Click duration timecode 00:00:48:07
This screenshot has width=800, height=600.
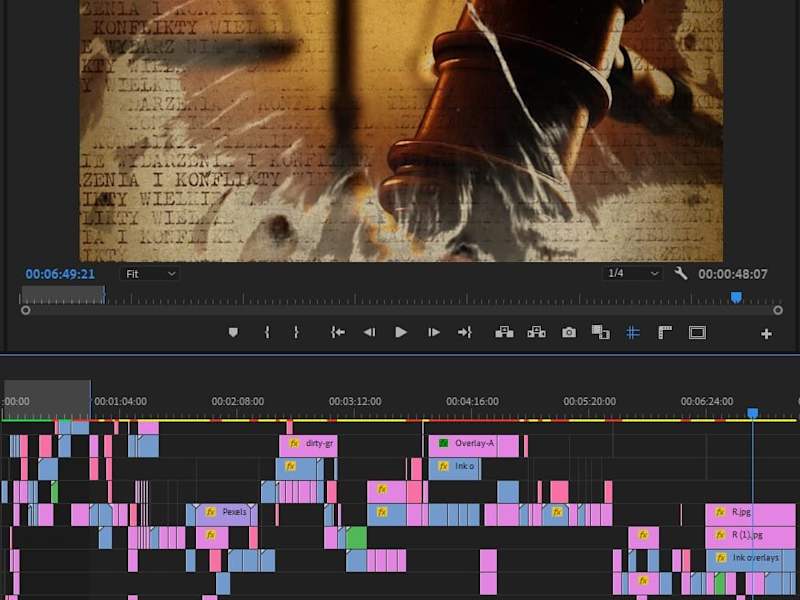coord(733,274)
